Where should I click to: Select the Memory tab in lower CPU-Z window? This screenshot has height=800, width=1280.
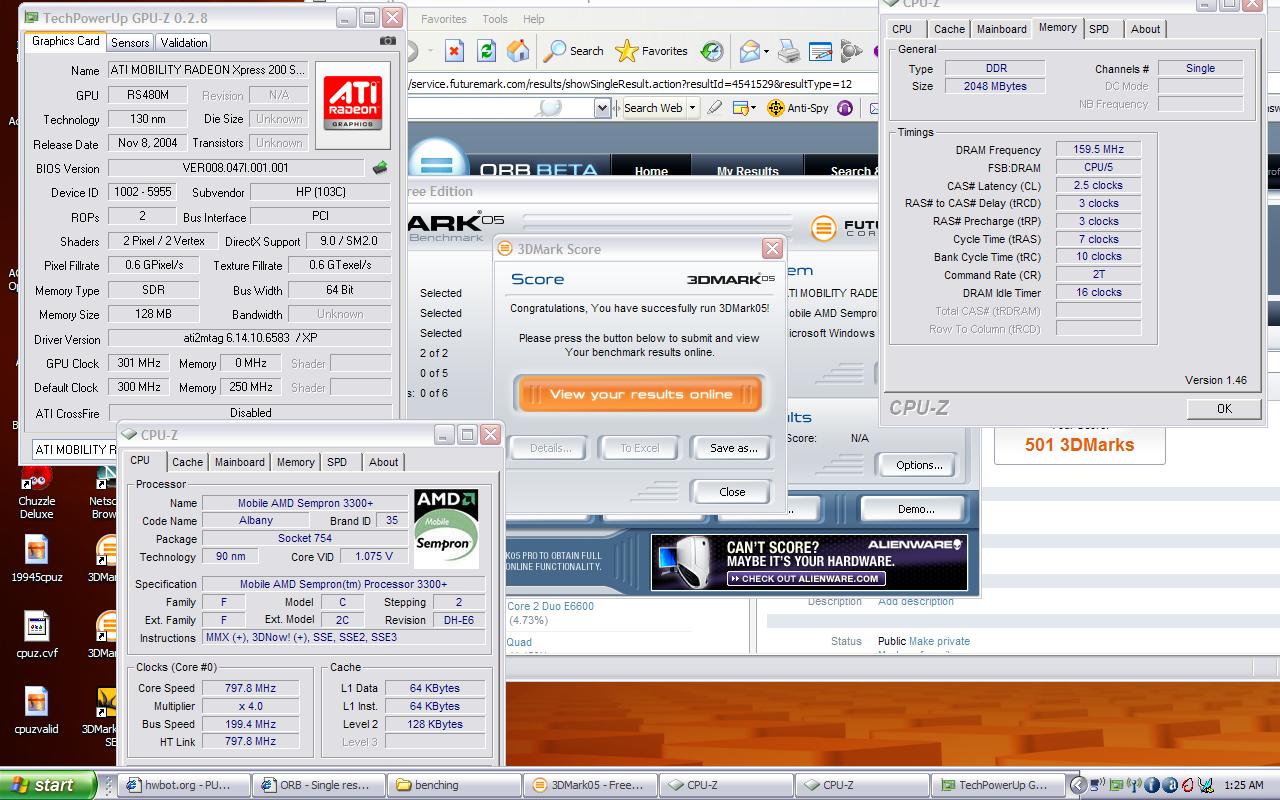[x=295, y=462]
